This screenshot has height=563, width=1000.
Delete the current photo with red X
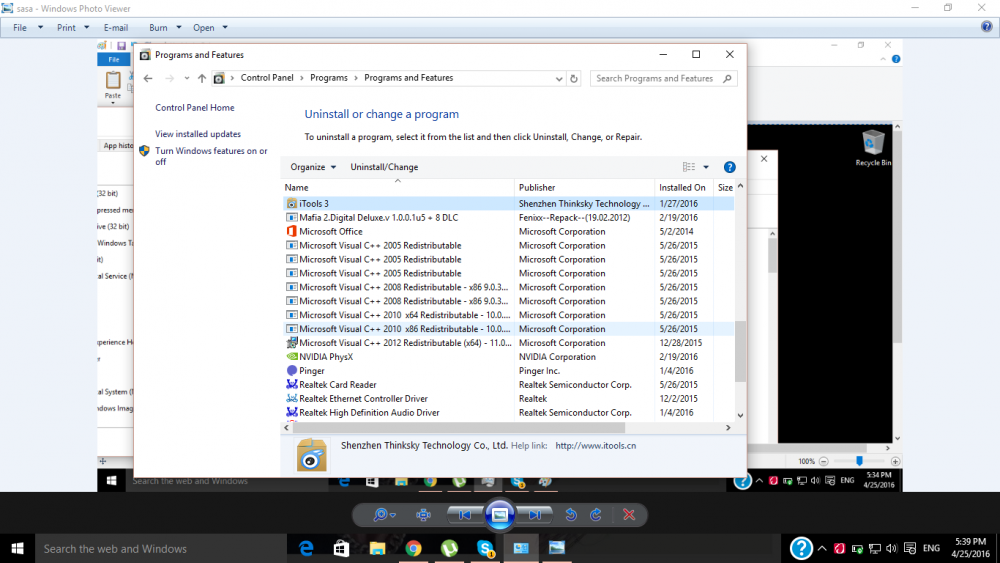click(x=629, y=515)
